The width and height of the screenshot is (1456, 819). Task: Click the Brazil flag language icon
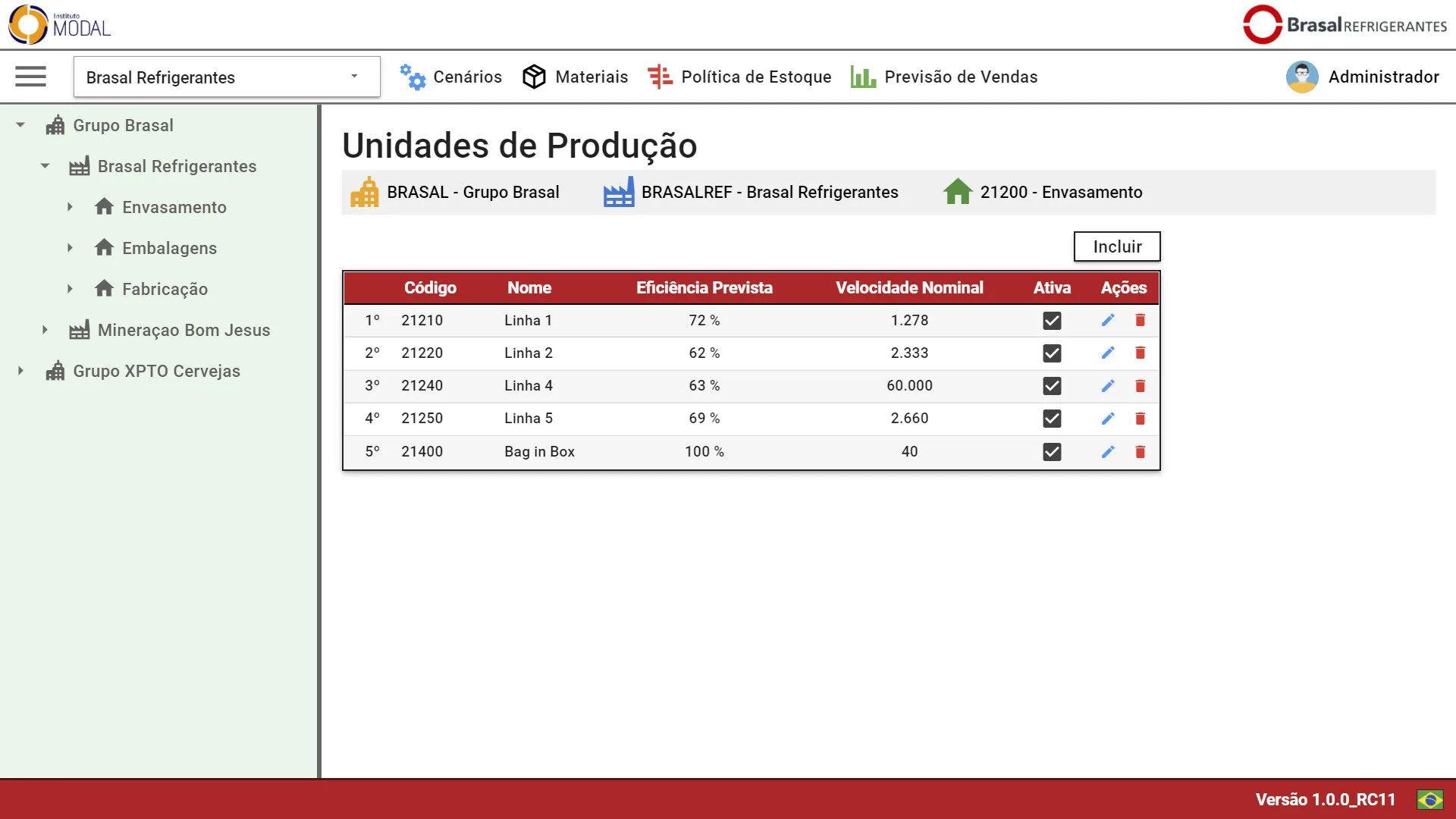pyautogui.click(x=1429, y=799)
